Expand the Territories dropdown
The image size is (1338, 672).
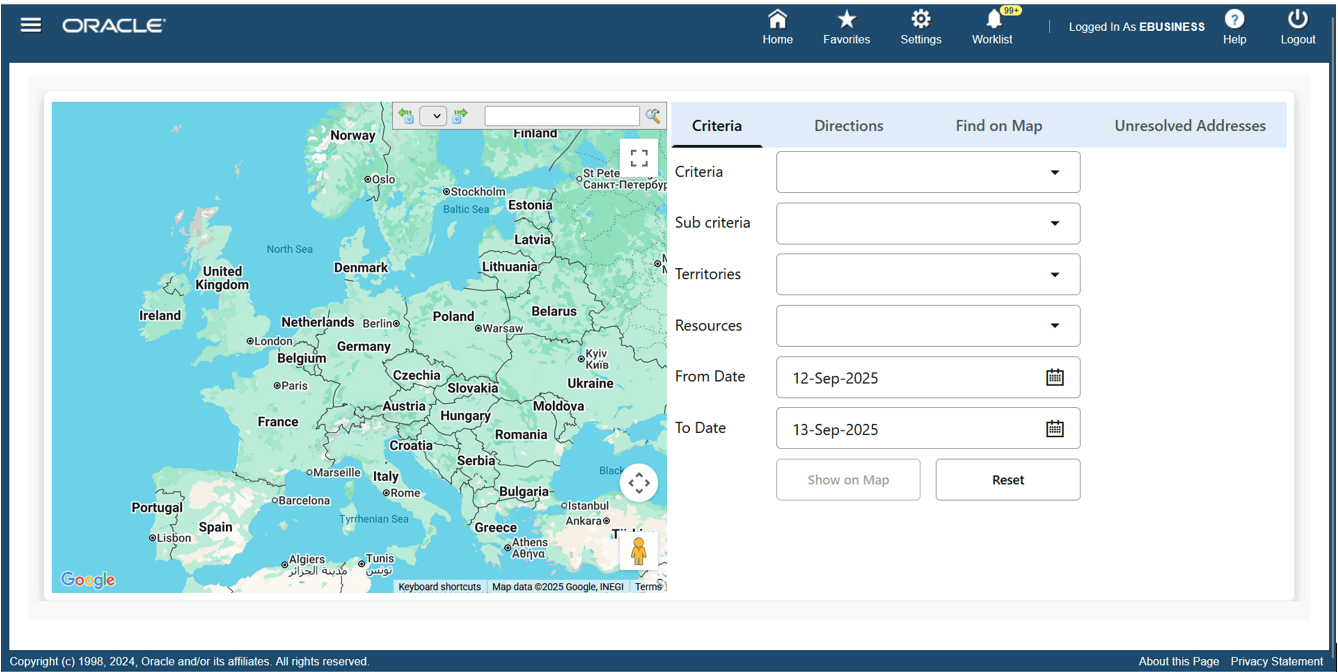(x=1054, y=274)
